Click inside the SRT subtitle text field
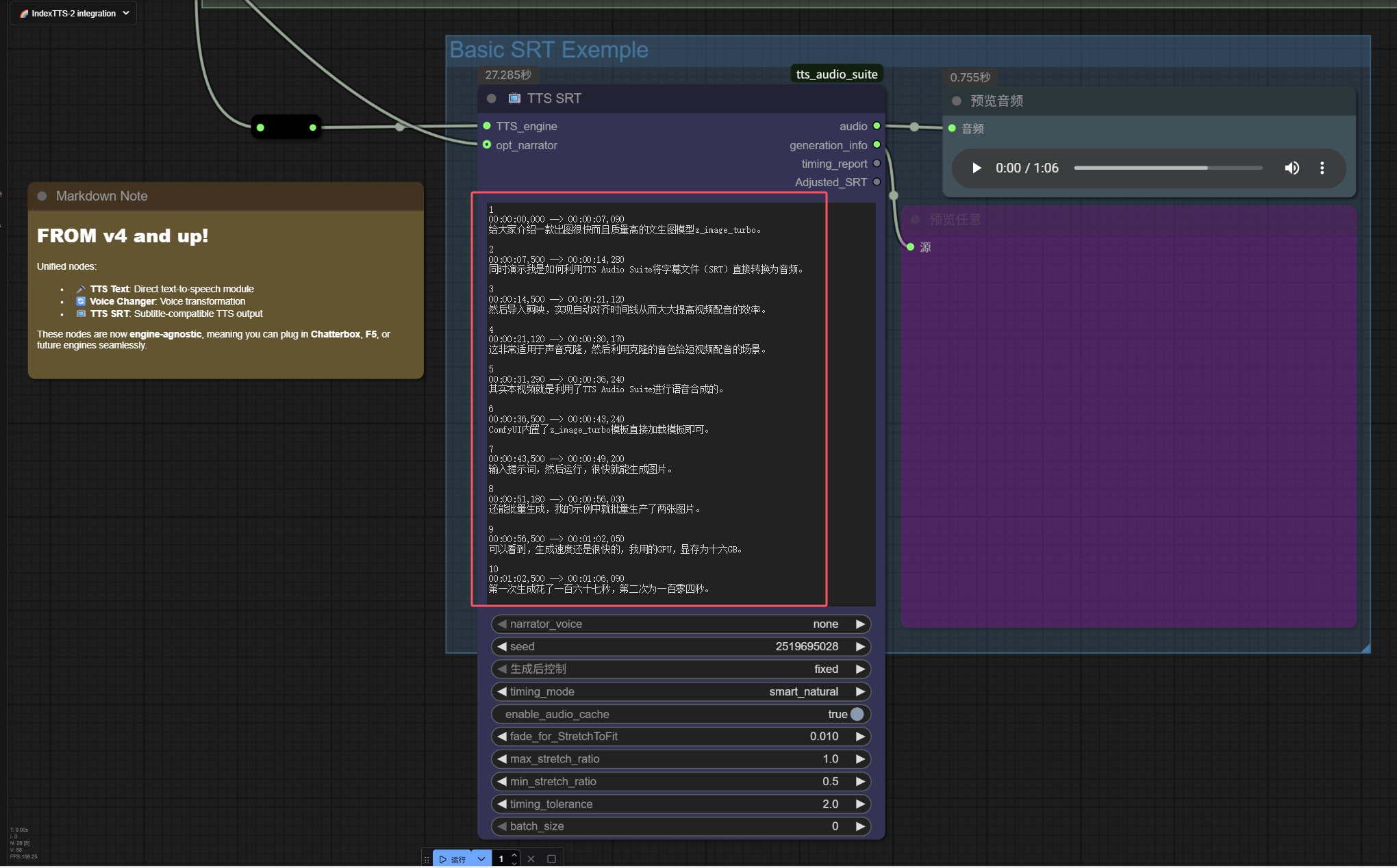 point(651,397)
